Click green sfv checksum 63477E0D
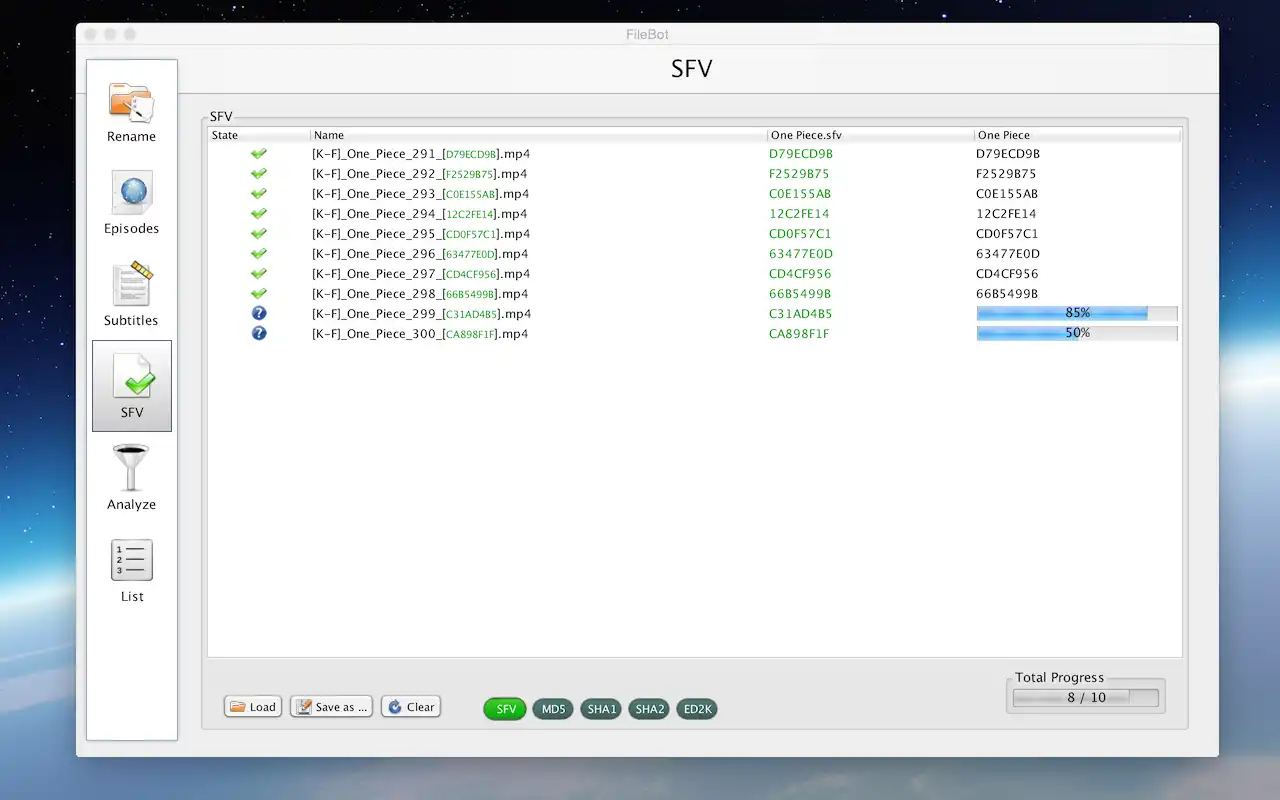Screen dimensions: 1280x800 pos(801,254)
